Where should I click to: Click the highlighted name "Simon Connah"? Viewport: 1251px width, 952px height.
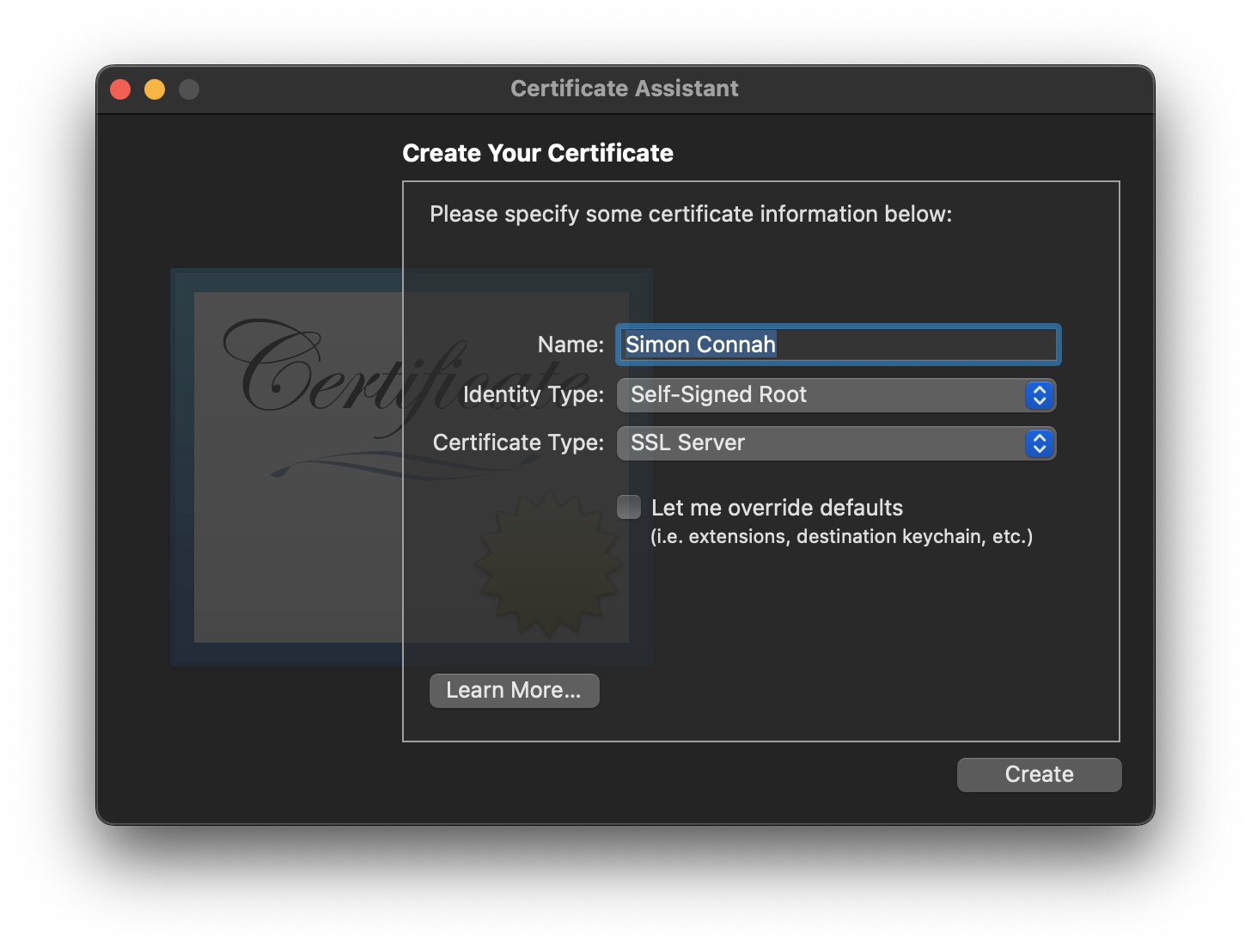point(700,345)
